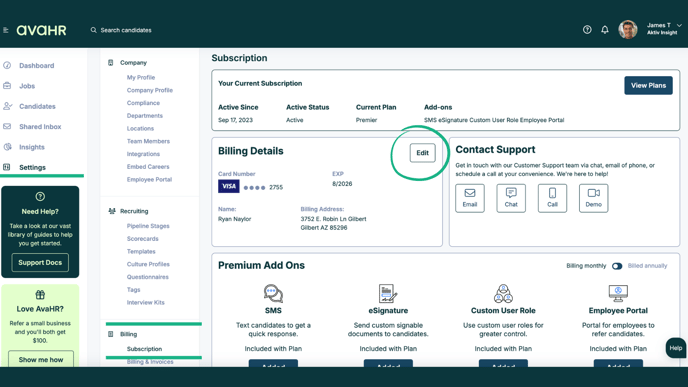The width and height of the screenshot is (688, 387).
Task: Open Compliance settings
Action: point(143,103)
